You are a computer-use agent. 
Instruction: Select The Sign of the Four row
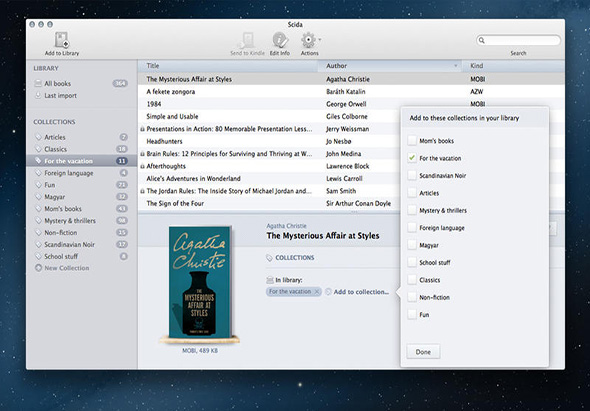click(269, 203)
